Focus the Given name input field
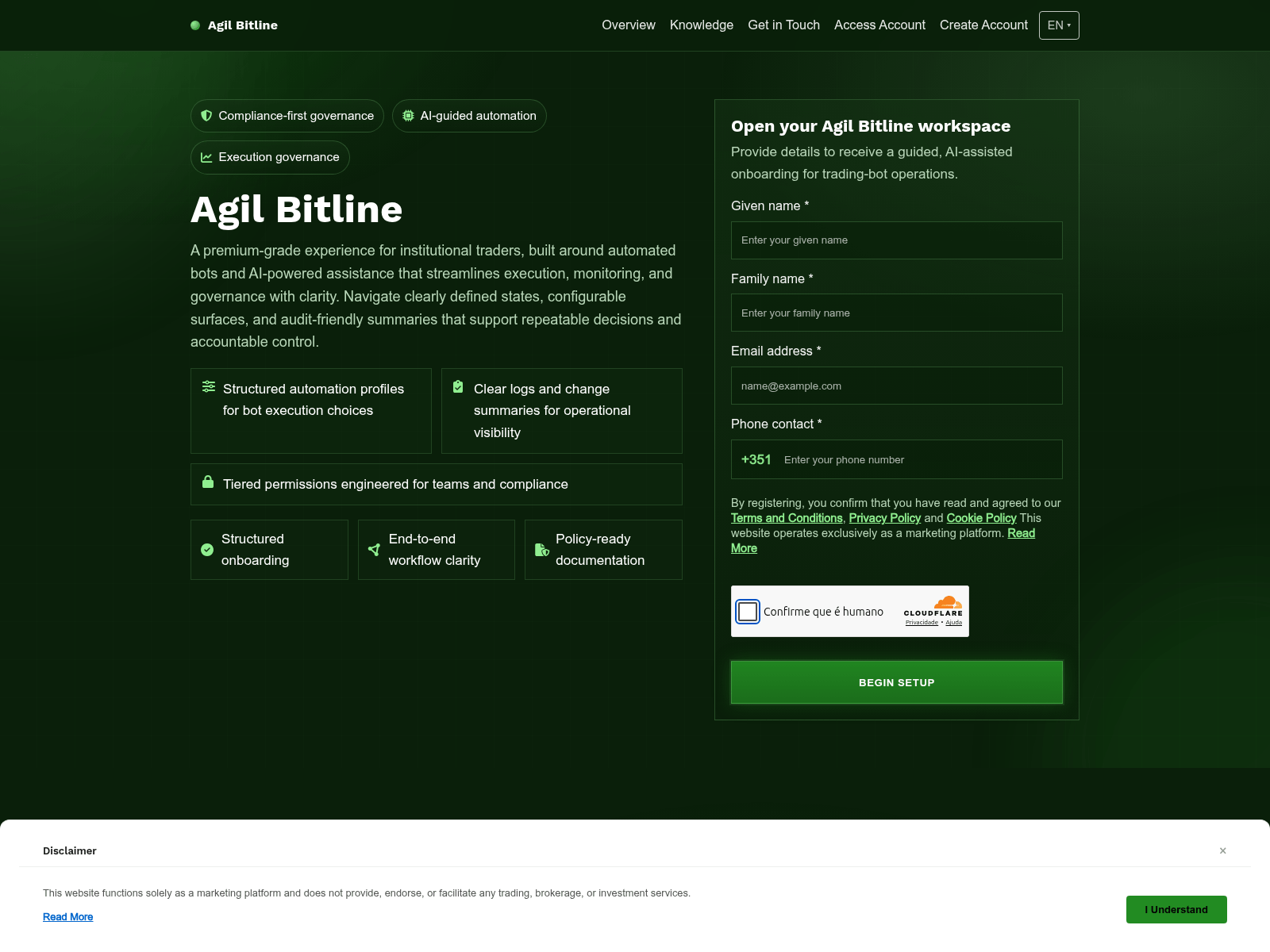Image resolution: width=1270 pixels, height=952 pixels. coord(897,240)
